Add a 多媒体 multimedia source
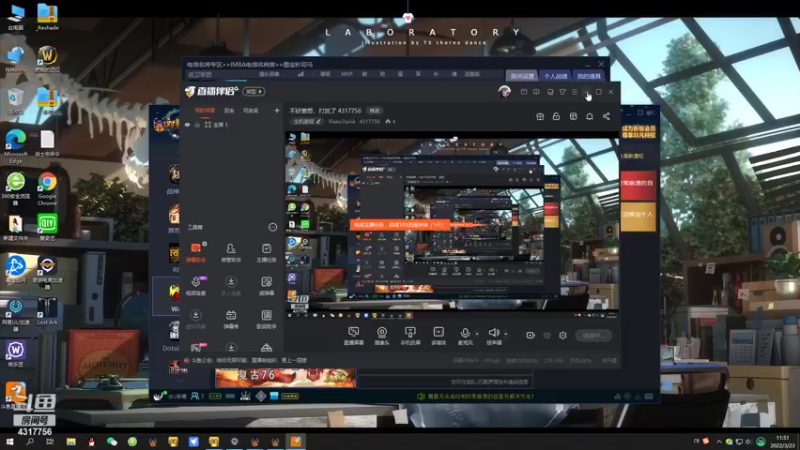The height and width of the screenshot is (450, 800). [x=438, y=336]
